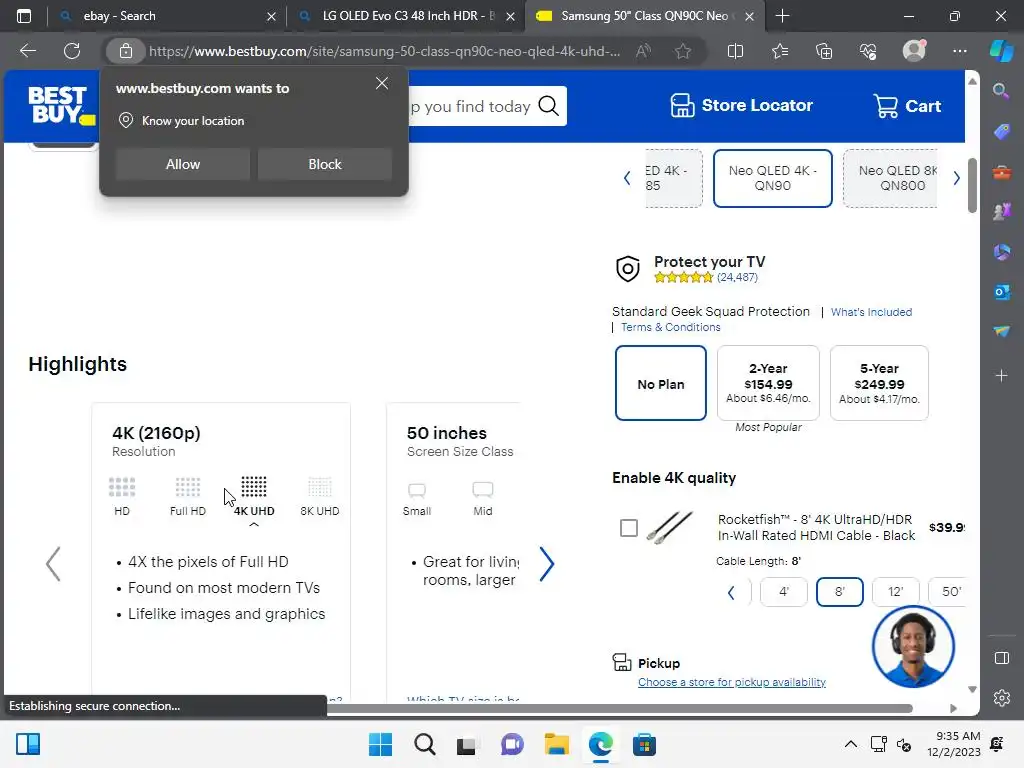Switch to the LG OLED Evo C3 tab
This screenshot has width=1024, height=768.
(408, 16)
